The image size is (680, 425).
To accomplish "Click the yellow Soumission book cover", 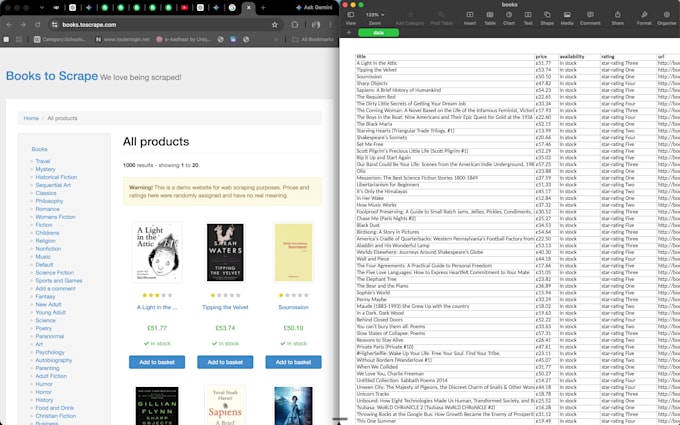I will [293, 252].
